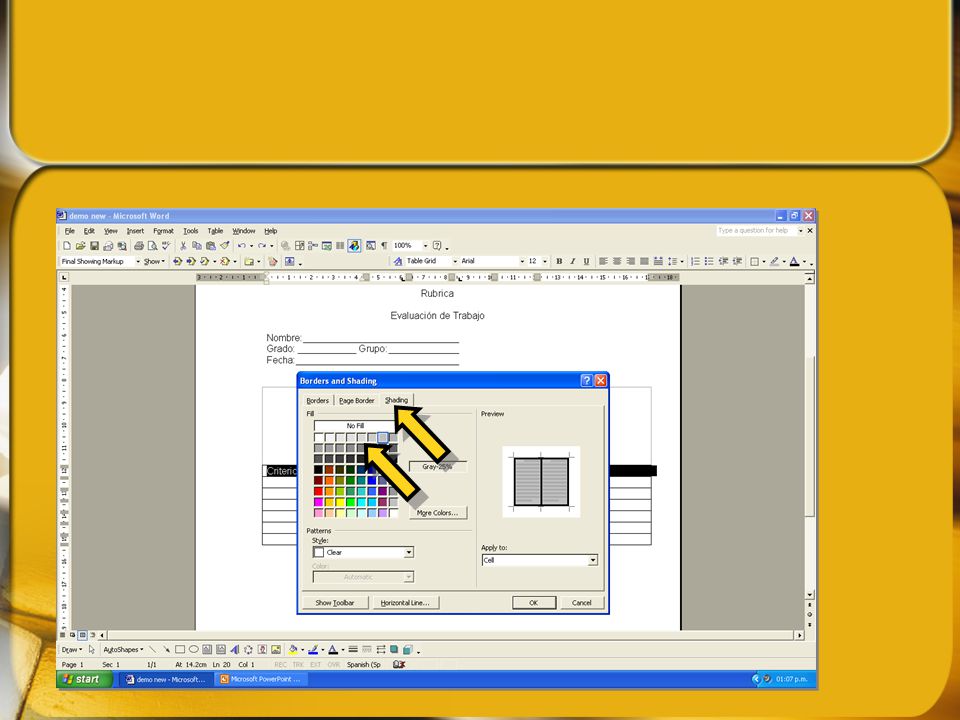
Task: Open the AutoShapes menu
Action: (123, 650)
